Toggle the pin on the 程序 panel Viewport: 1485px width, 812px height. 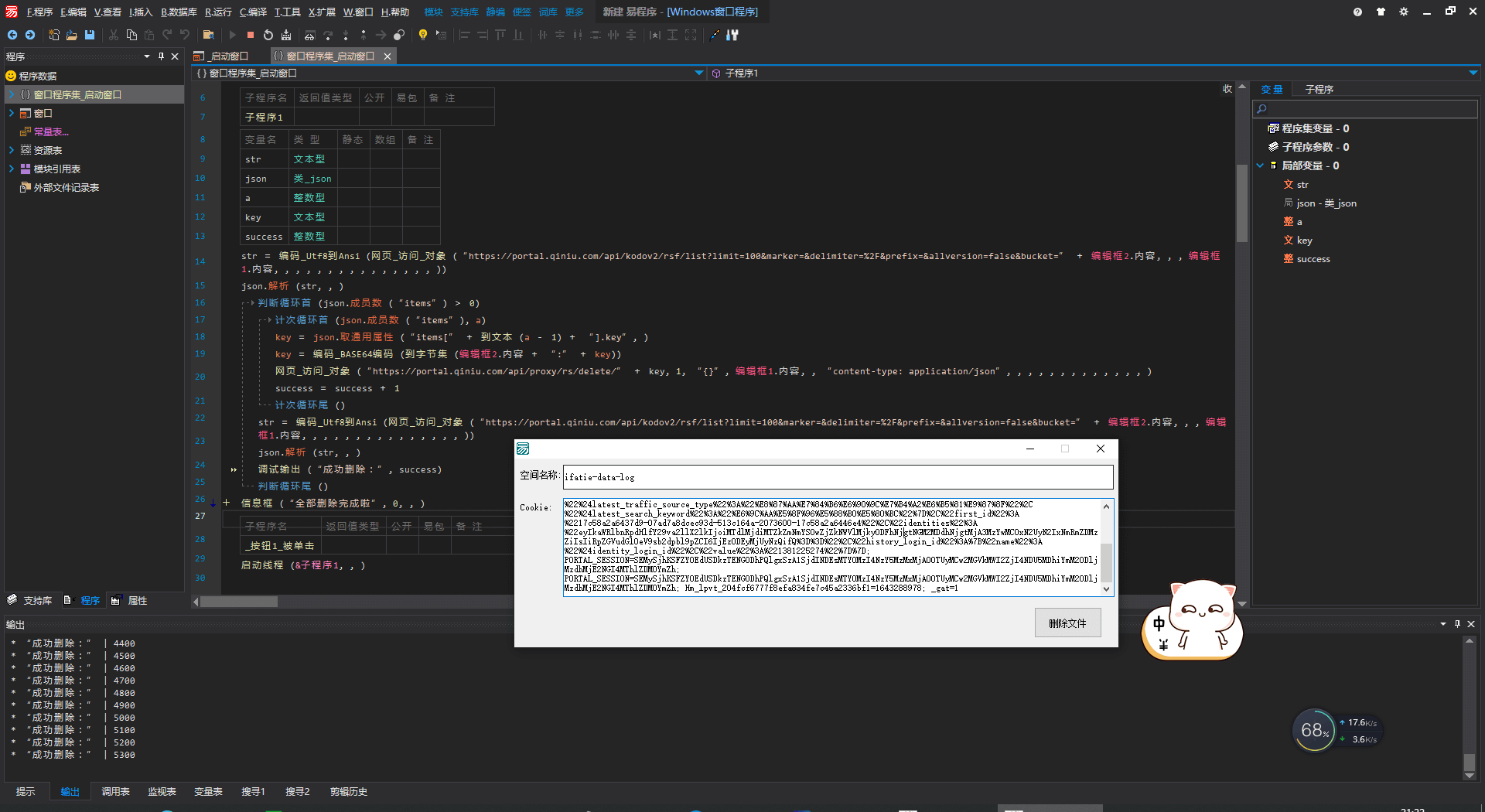pos(161,56)
